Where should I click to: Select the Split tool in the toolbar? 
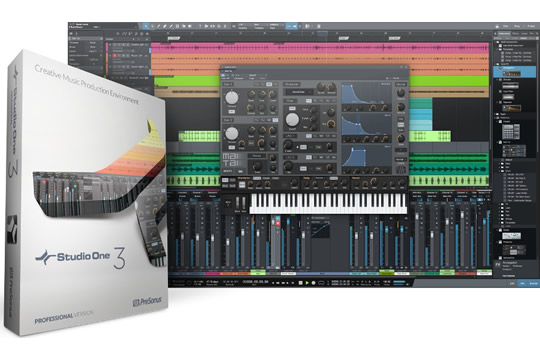point(159,27)
